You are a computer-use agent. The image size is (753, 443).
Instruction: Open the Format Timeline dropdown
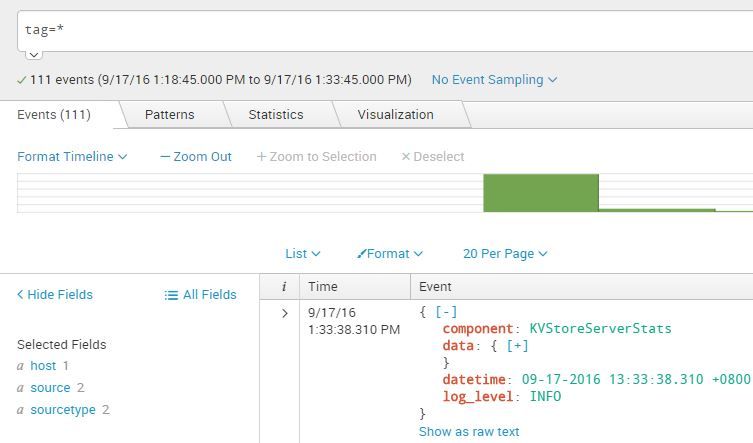click(x=72, y=156)
